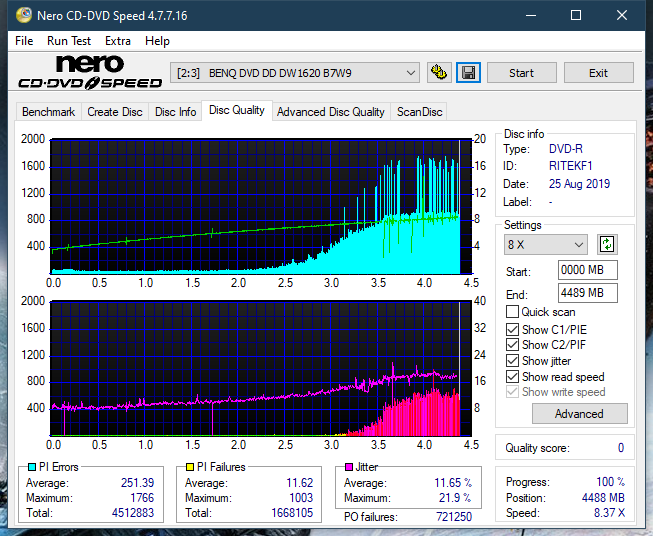Image resolution: width=653 pixels, height=536 pixels.
Task: Click the PI Errors cyan legend swatch
Action: (x=32, y=467)
